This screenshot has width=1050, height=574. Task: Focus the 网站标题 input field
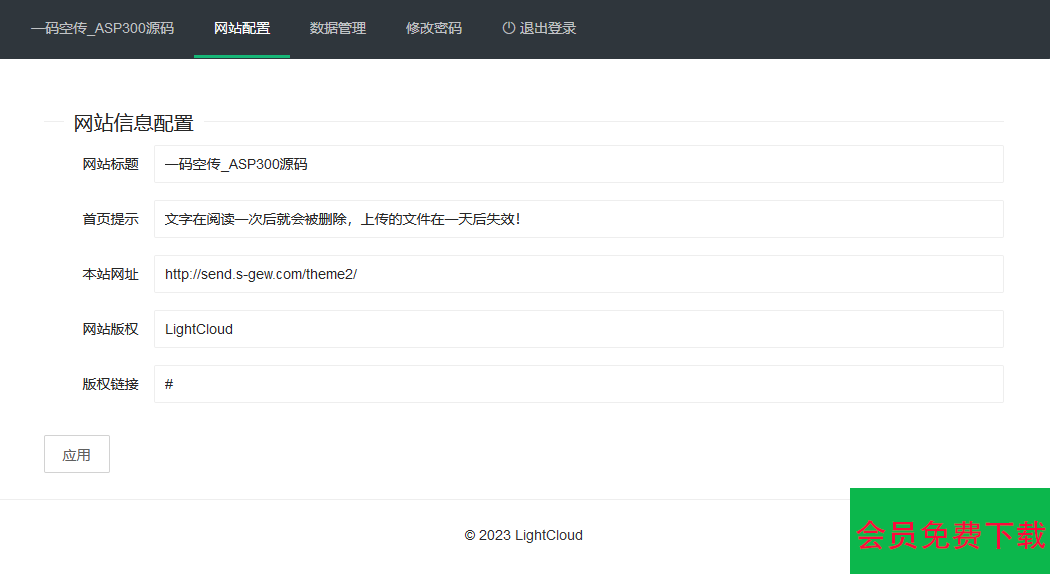click(578, 164)
